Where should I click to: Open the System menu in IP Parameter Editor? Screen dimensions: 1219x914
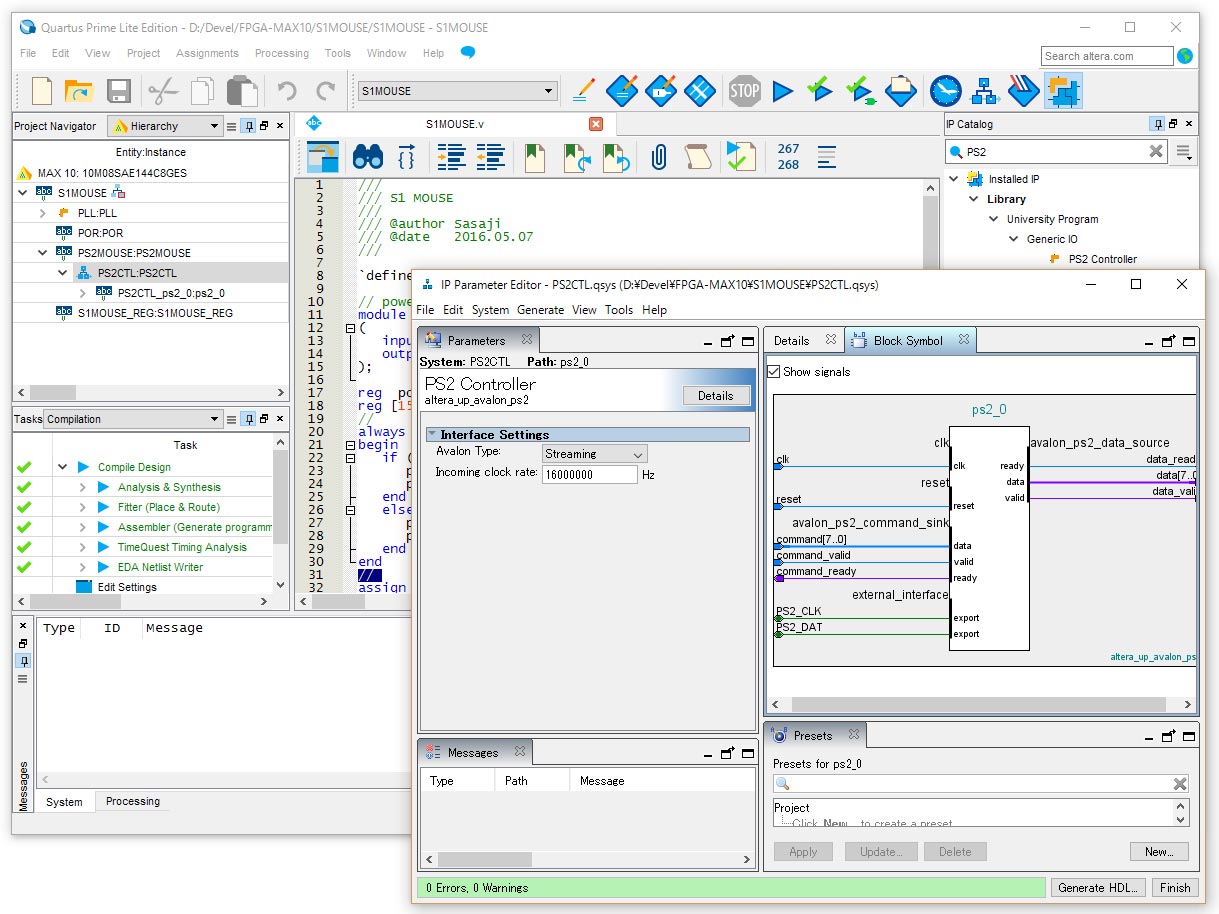point(490,310)
